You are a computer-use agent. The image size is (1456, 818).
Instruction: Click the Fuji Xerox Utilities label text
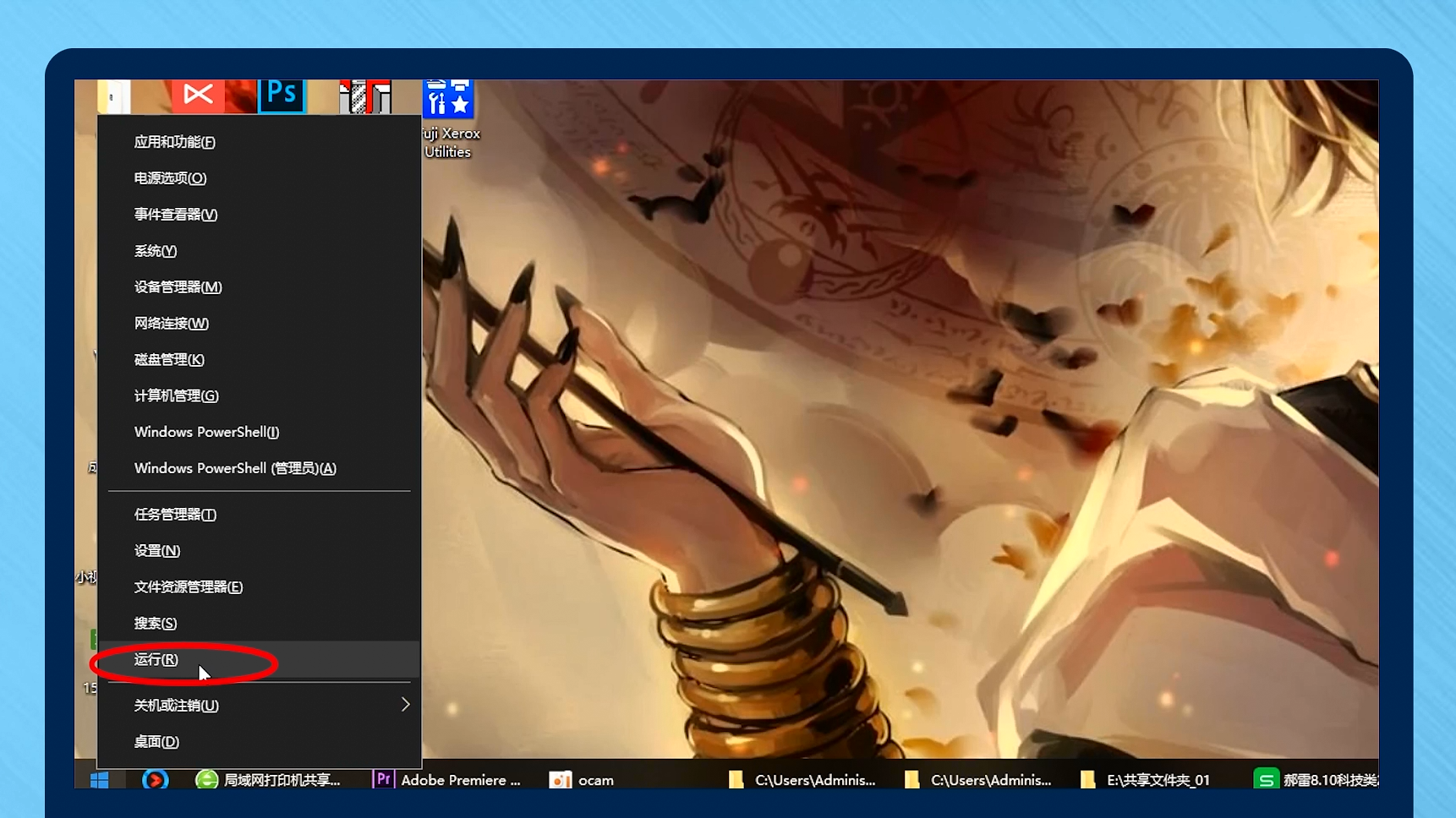[451, 143]
